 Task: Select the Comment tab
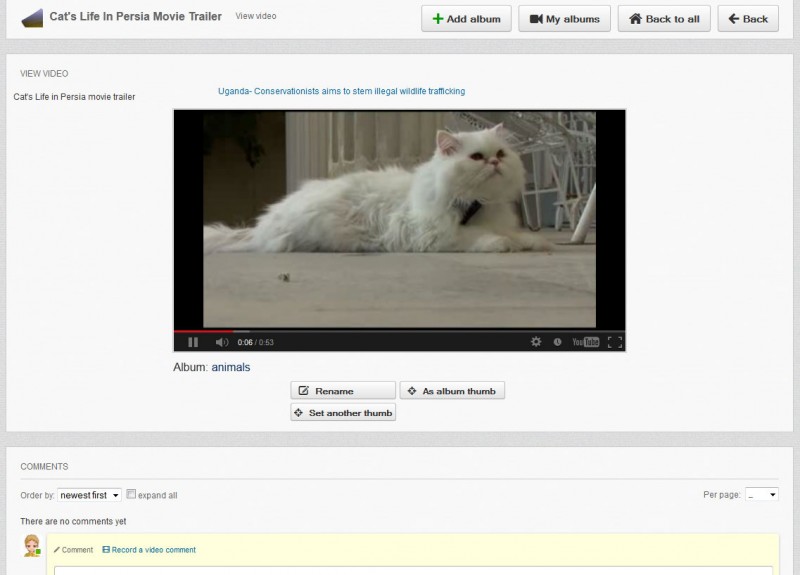point(73,550)
